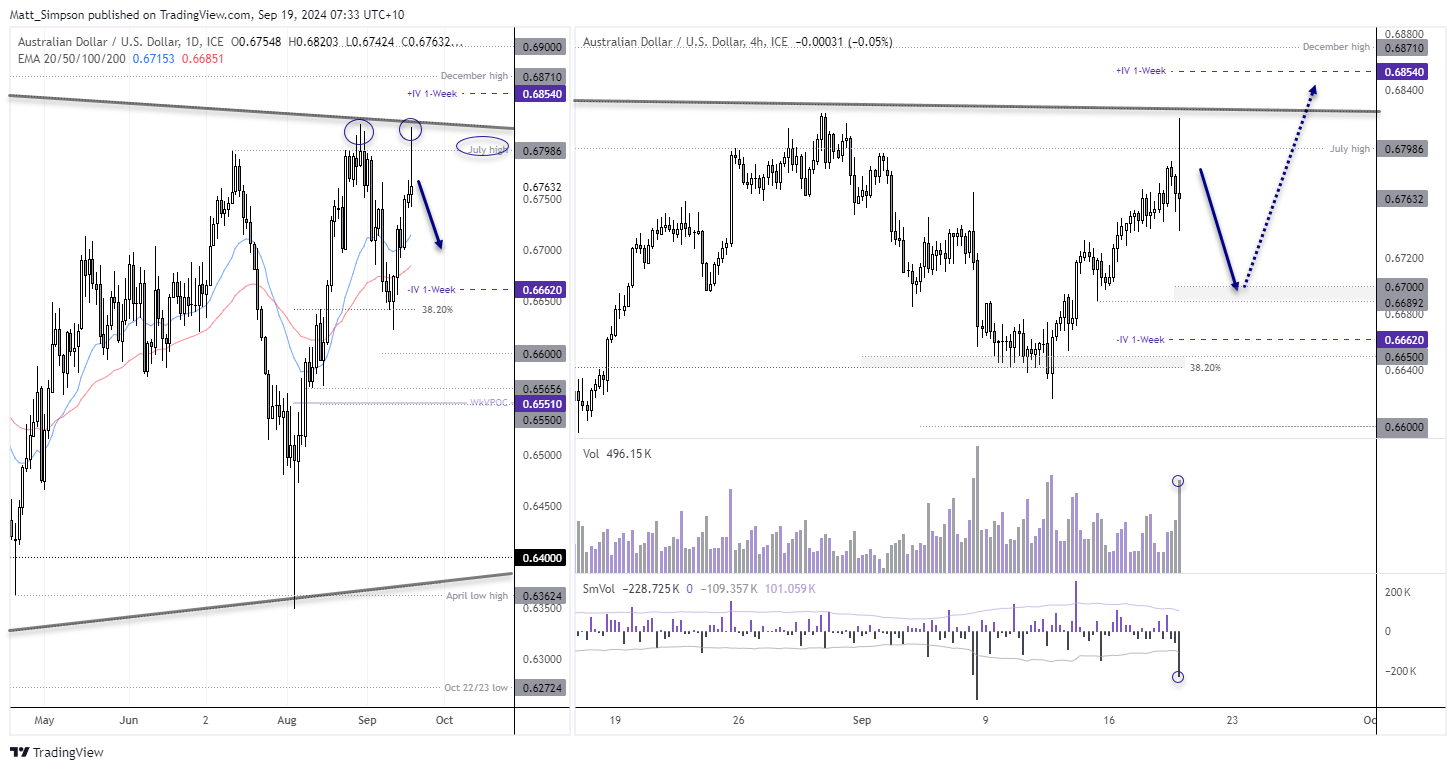Viewport: 1456px width, 770px height.
Task: Click the WkVPOC annotation text
Action: coord(490,403)
